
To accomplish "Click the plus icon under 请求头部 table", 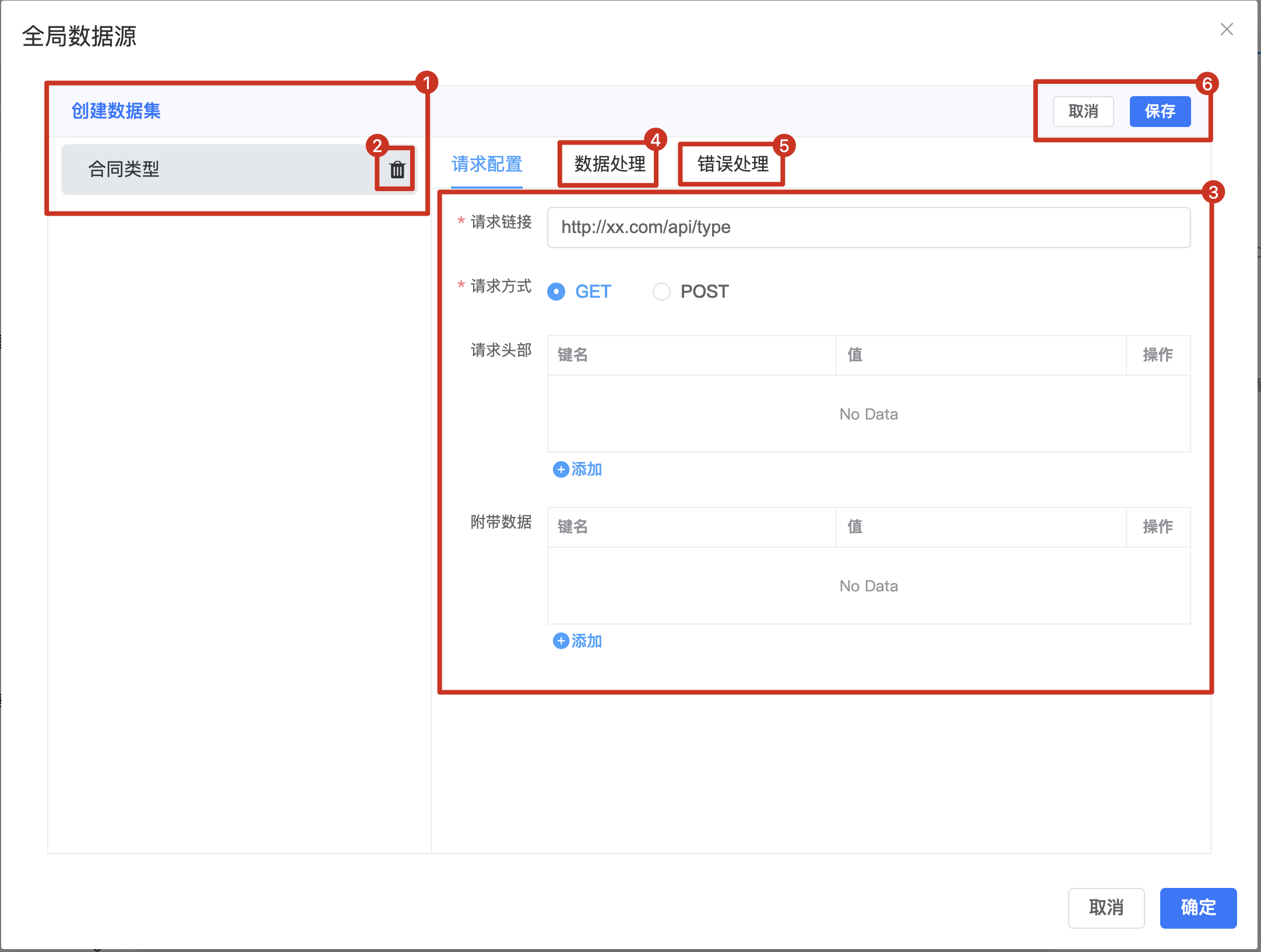I will [x=561, y=470].
